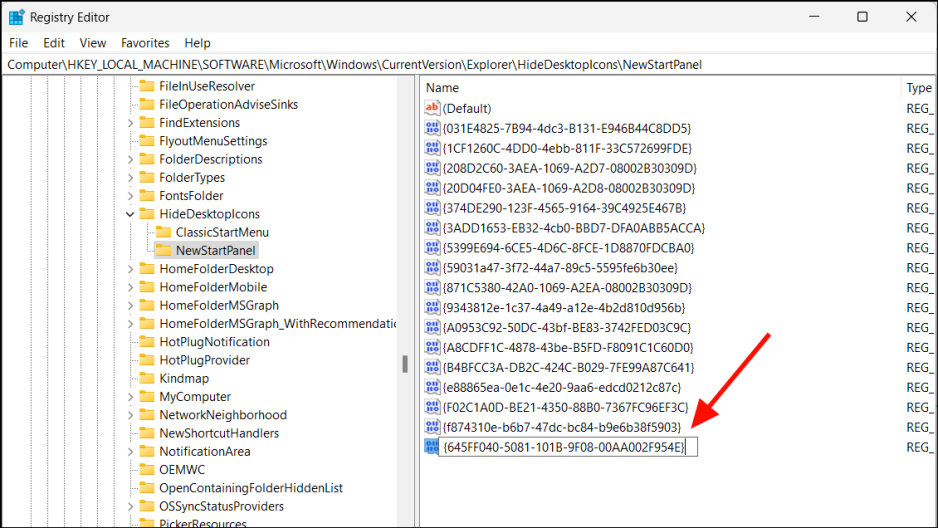Click icon beside {A0953C92-50DC-43bf-BE83-3742FED03C9C}

coord(432,327)
